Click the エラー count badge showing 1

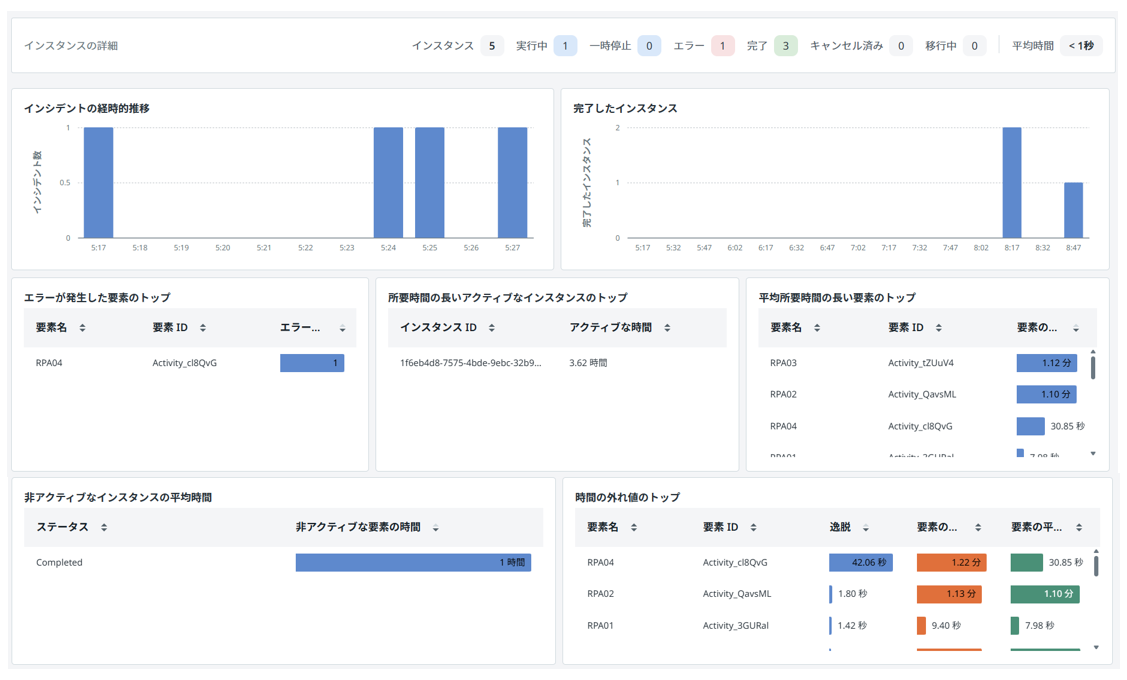coord(722,46)
